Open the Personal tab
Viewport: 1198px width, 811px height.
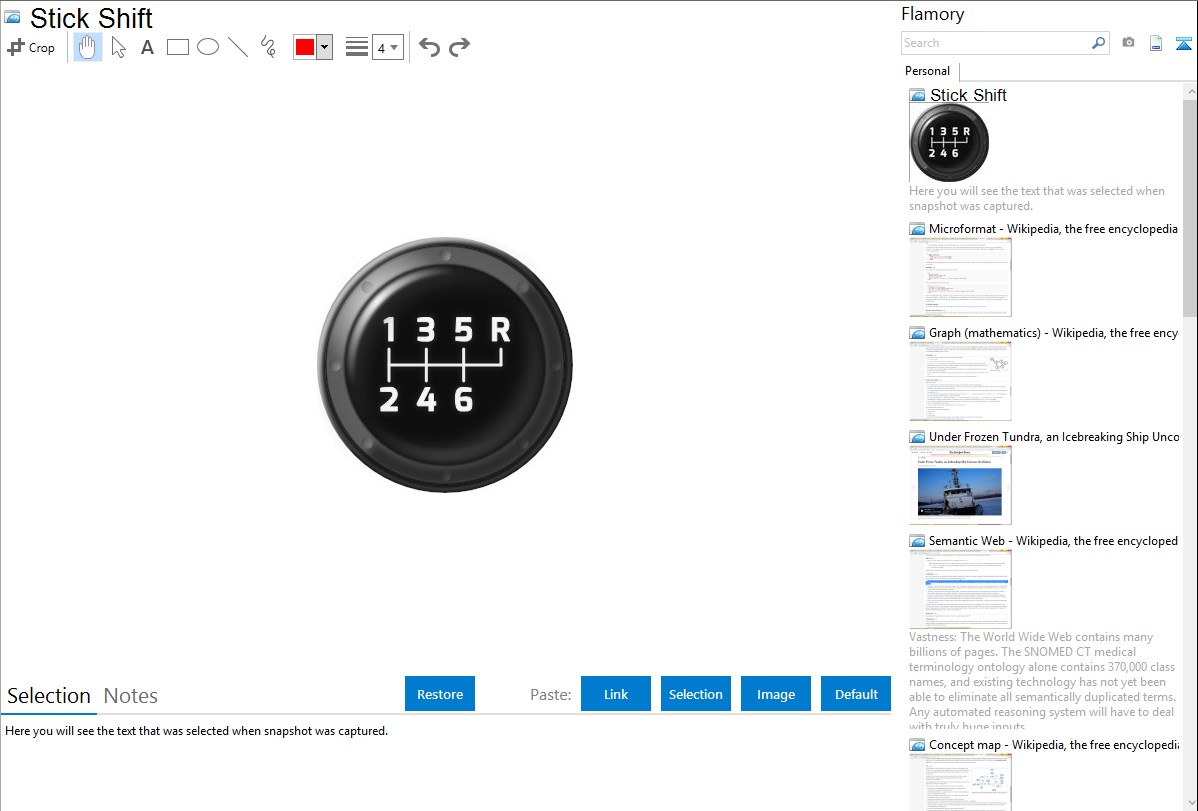[x=928, y=70]
